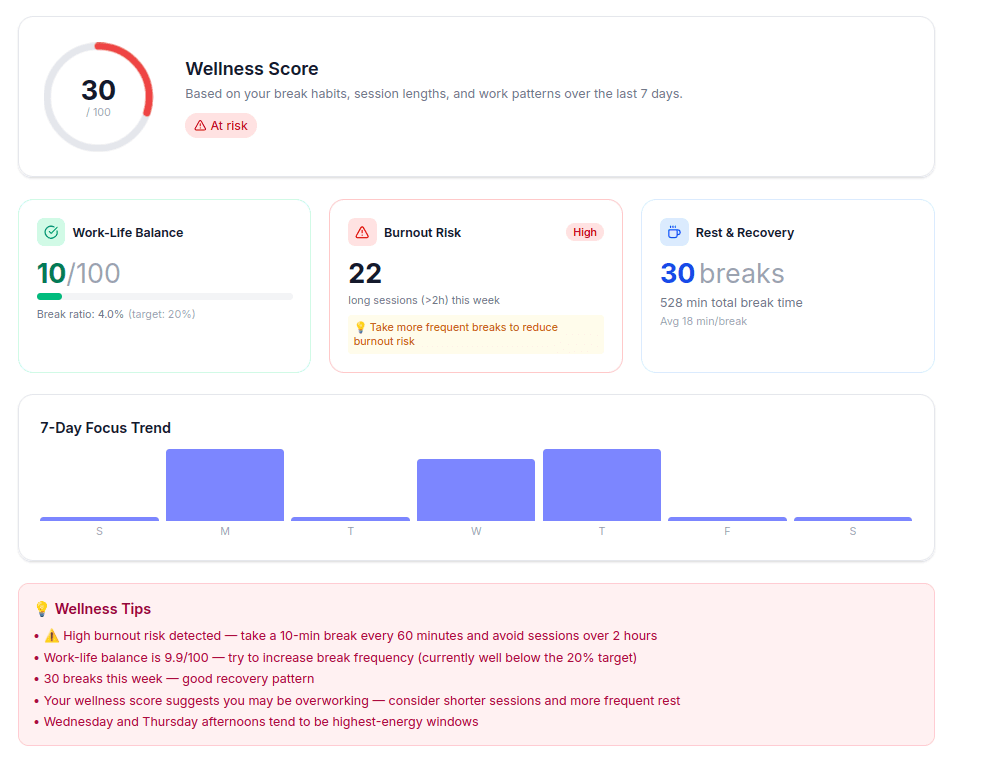Viewport: 988px width, 764px height.
Task: Select the red Burnout Risk alert triangle icon
Action: tap(361, 231)
